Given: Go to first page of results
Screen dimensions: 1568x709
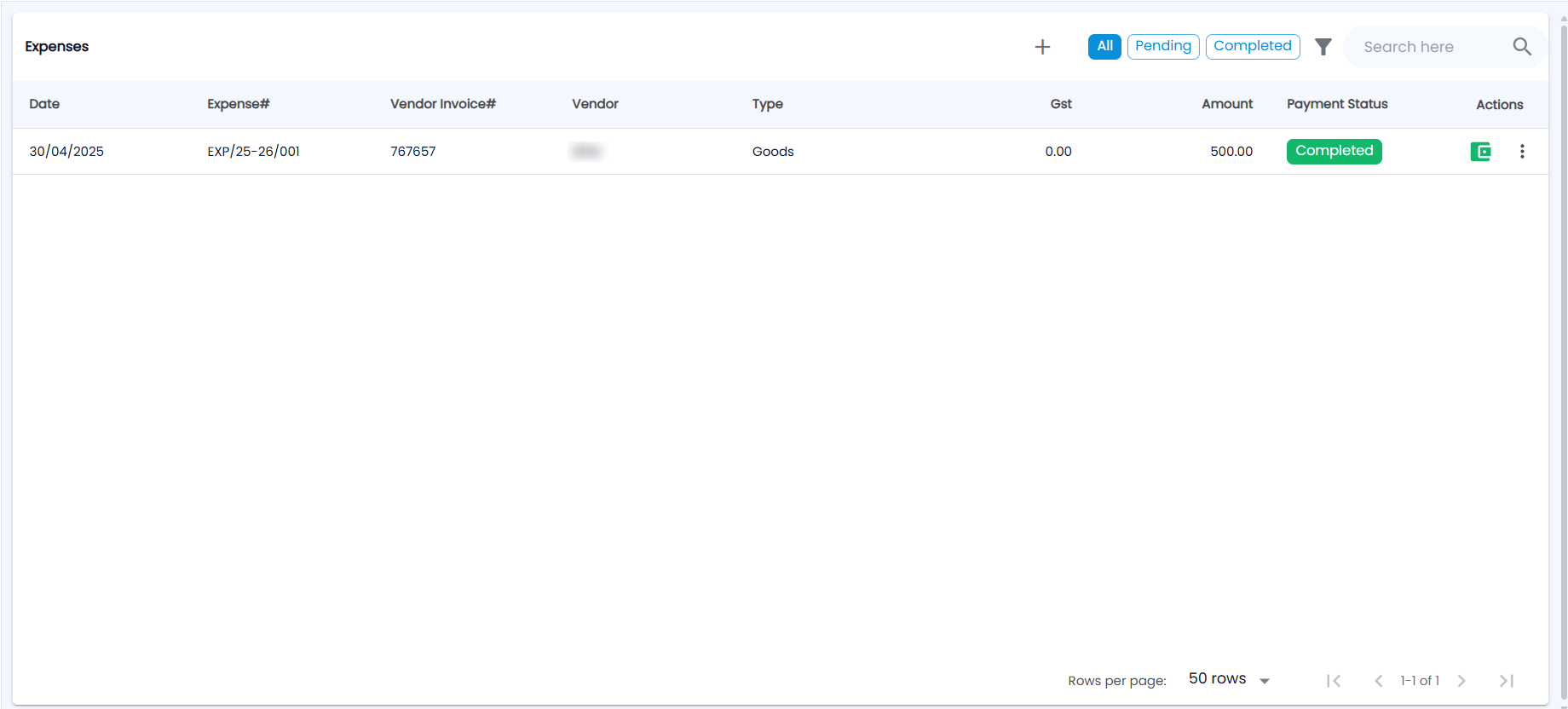Looking at the screenshot, I should (1334, 681).
